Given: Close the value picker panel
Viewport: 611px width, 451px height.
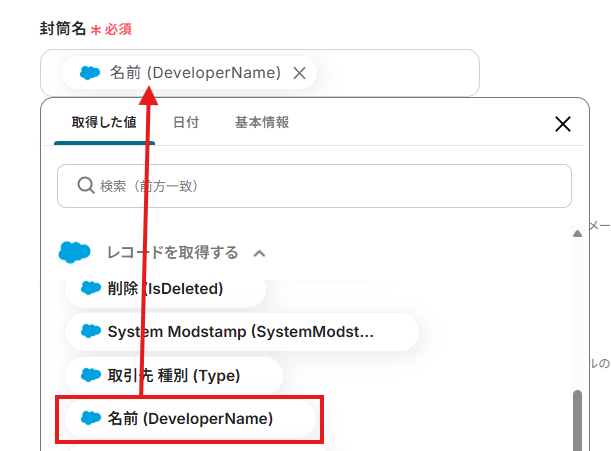Looking at the screenshot, I should pos(562,124).
